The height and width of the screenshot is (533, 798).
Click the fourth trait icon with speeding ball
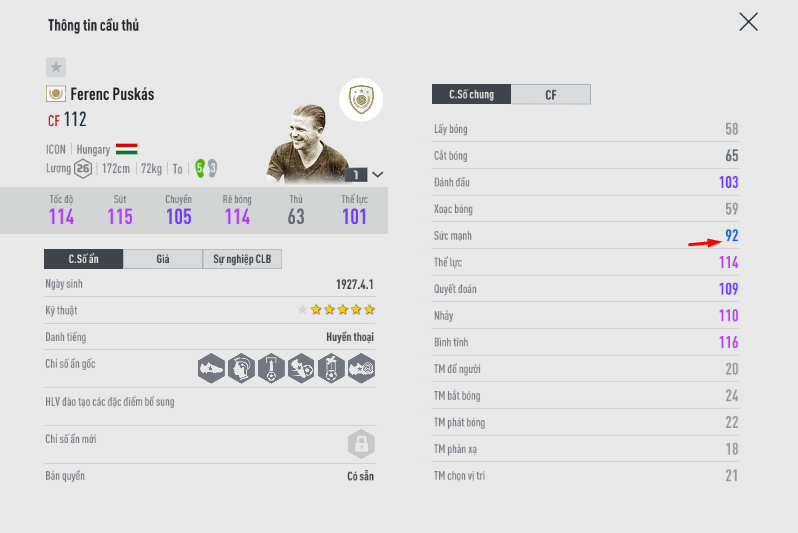[301, 368]
